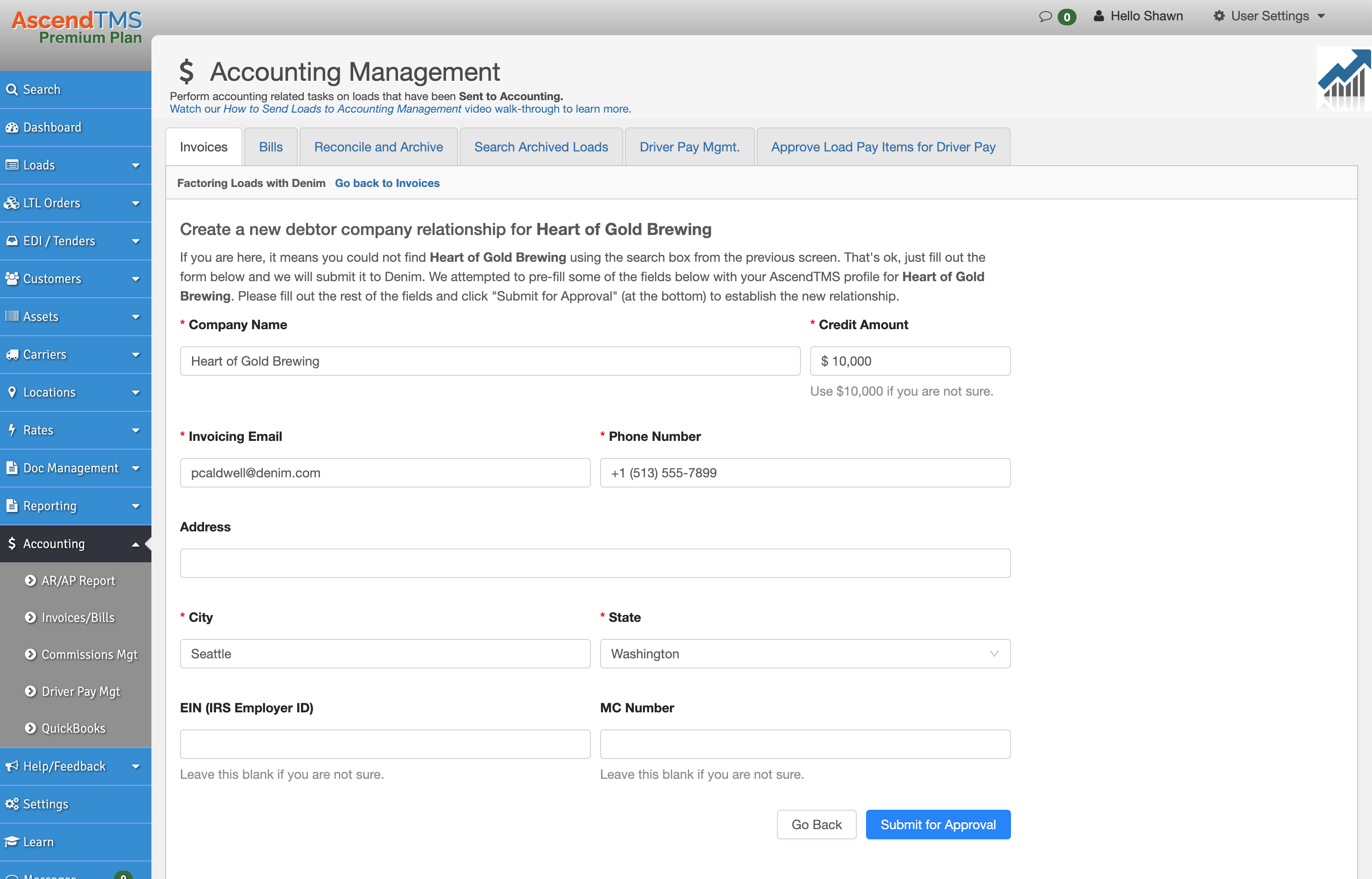Click the Locations pin icon
This screenshot has width=1372, height=879.
pyautogui.click(x=12, y=392)
